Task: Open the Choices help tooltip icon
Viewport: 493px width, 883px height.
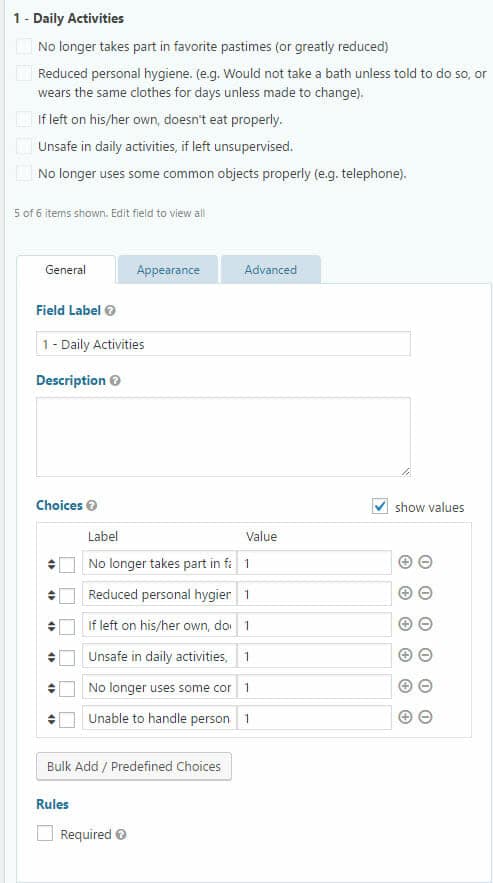Action: 92,506
